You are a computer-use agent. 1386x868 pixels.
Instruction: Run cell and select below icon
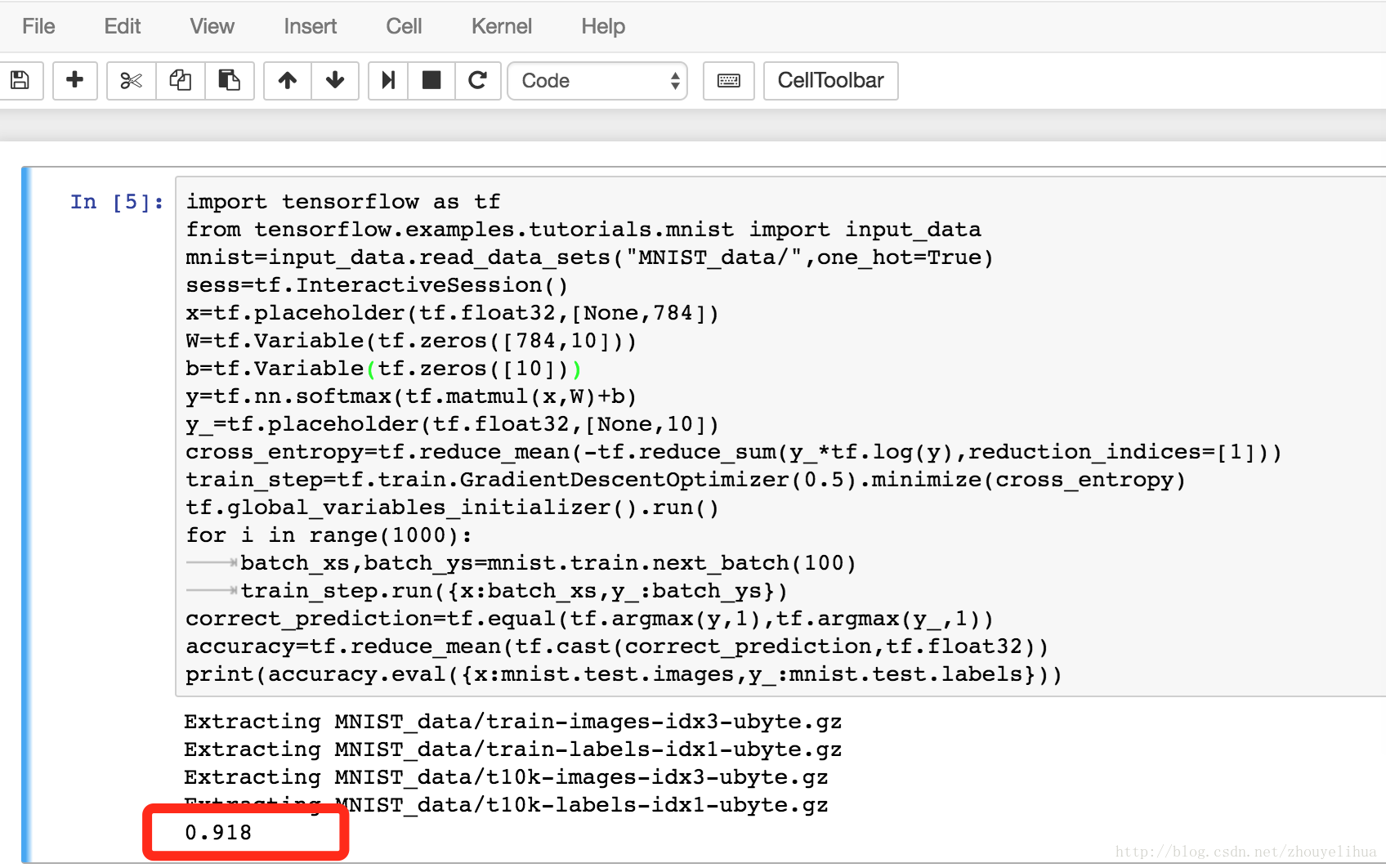[x=388, y=80]
